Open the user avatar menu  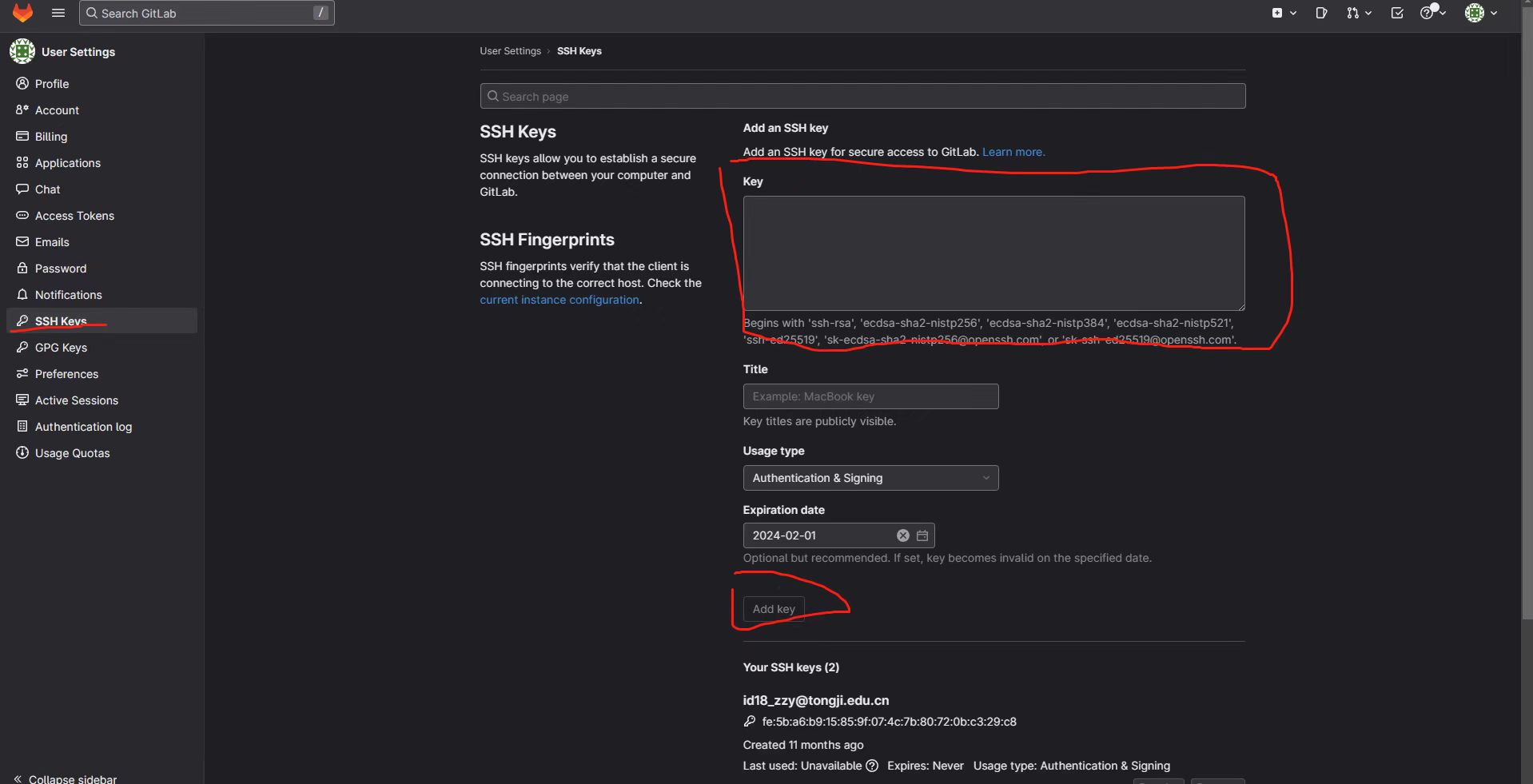1481,13
